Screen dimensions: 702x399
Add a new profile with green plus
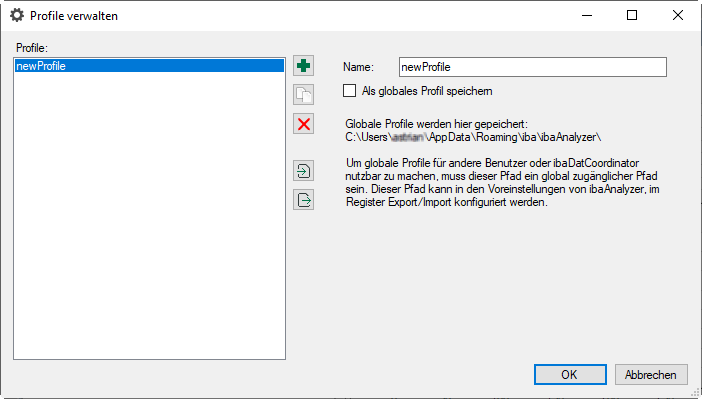pos(304,66)
